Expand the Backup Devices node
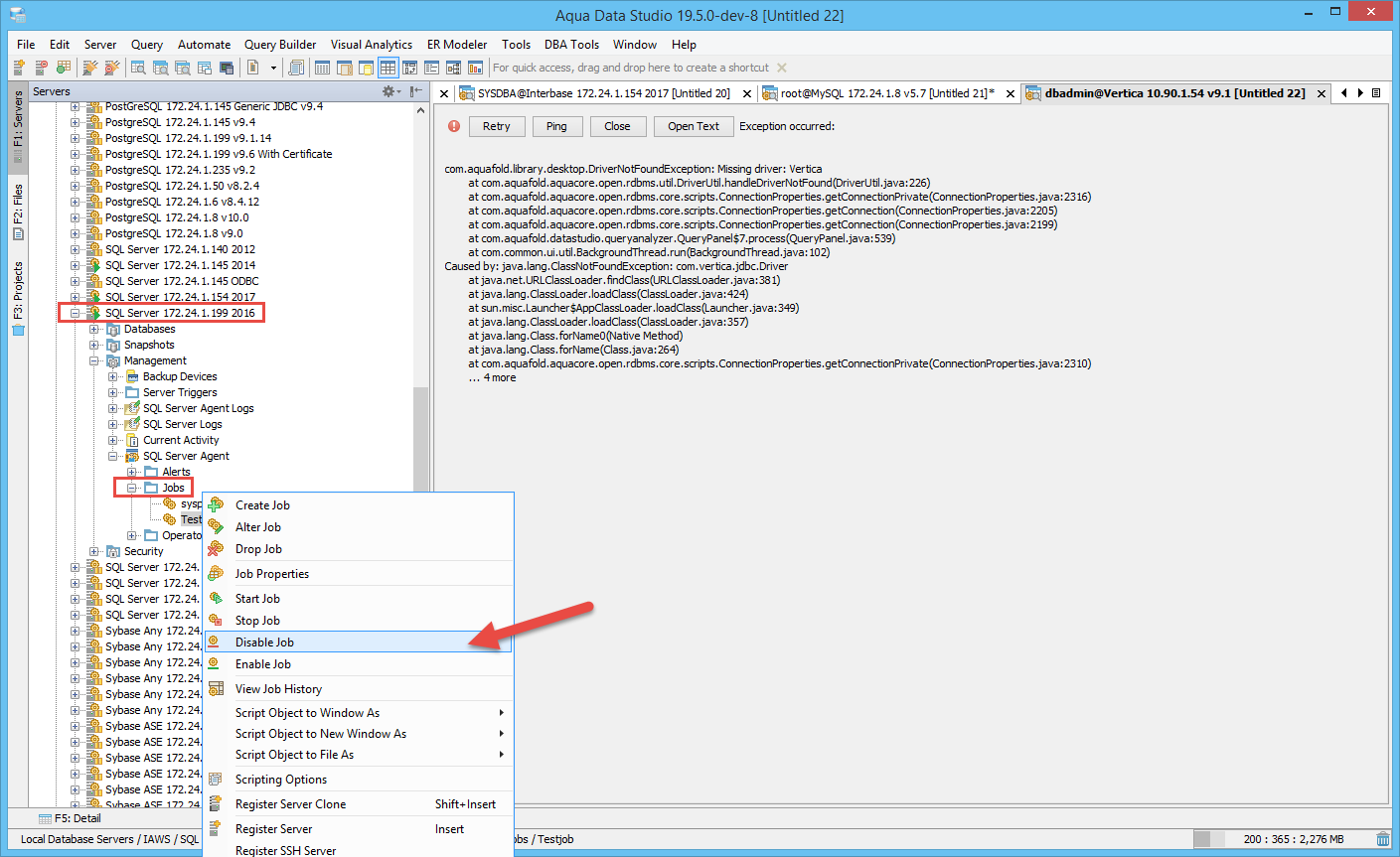Screen dimensions: 1400x857 coord(112,376)
